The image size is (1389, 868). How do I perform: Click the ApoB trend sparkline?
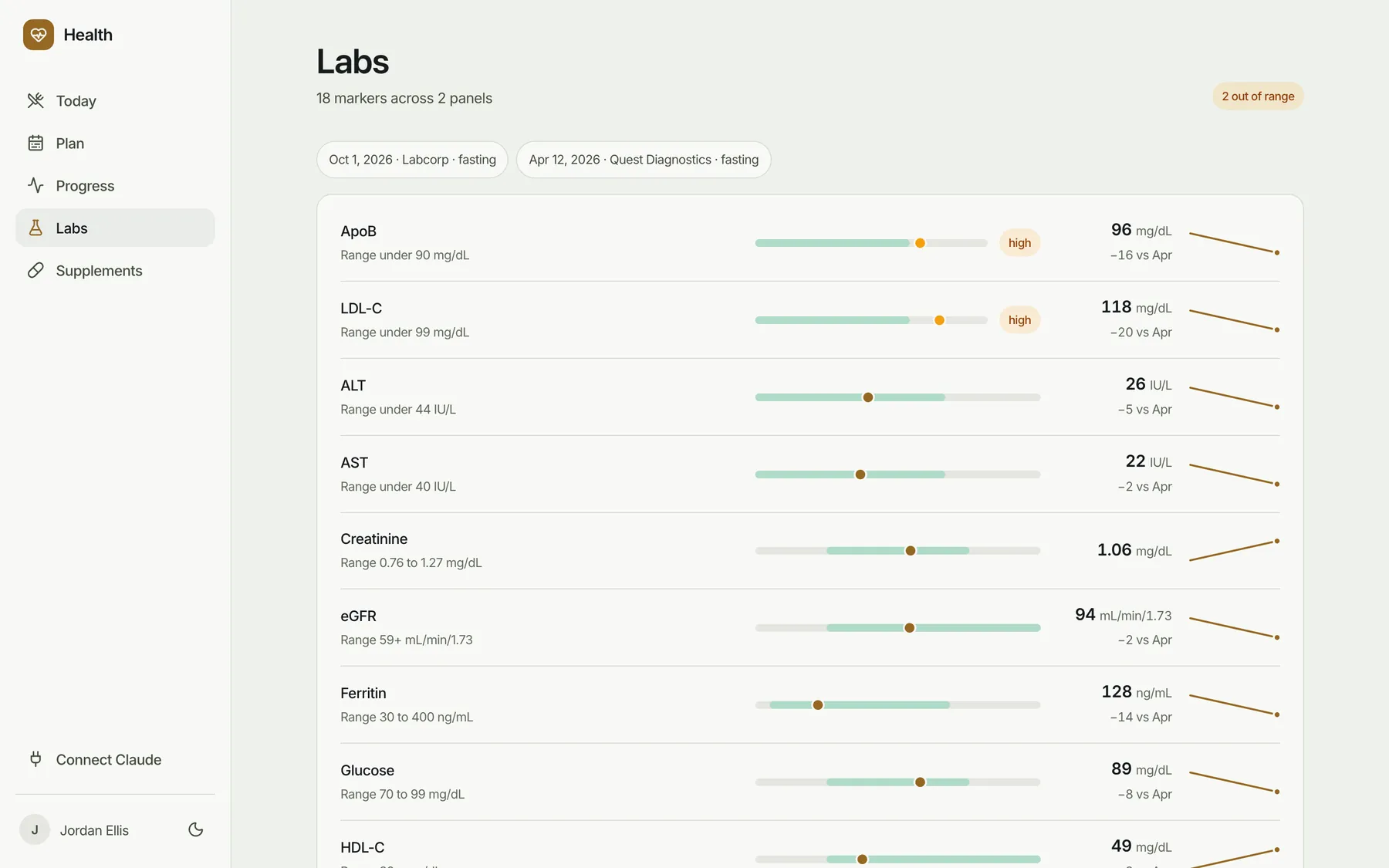tap(1235, 243)
